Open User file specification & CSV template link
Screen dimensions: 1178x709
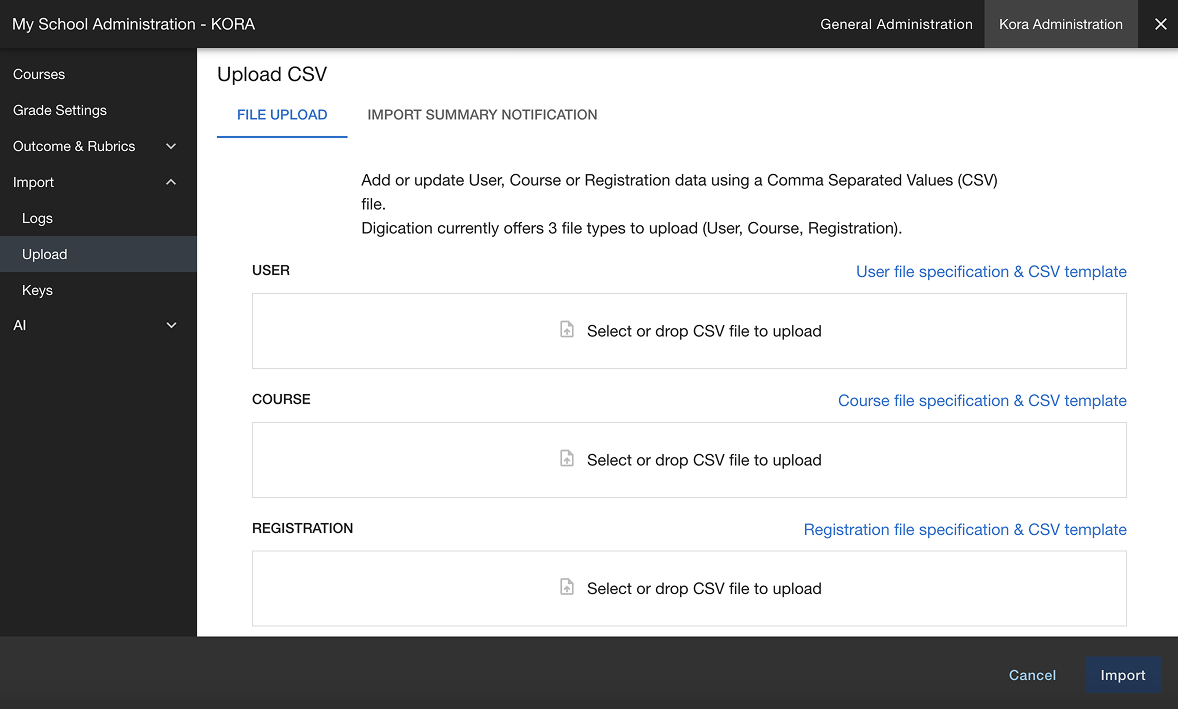991,272
